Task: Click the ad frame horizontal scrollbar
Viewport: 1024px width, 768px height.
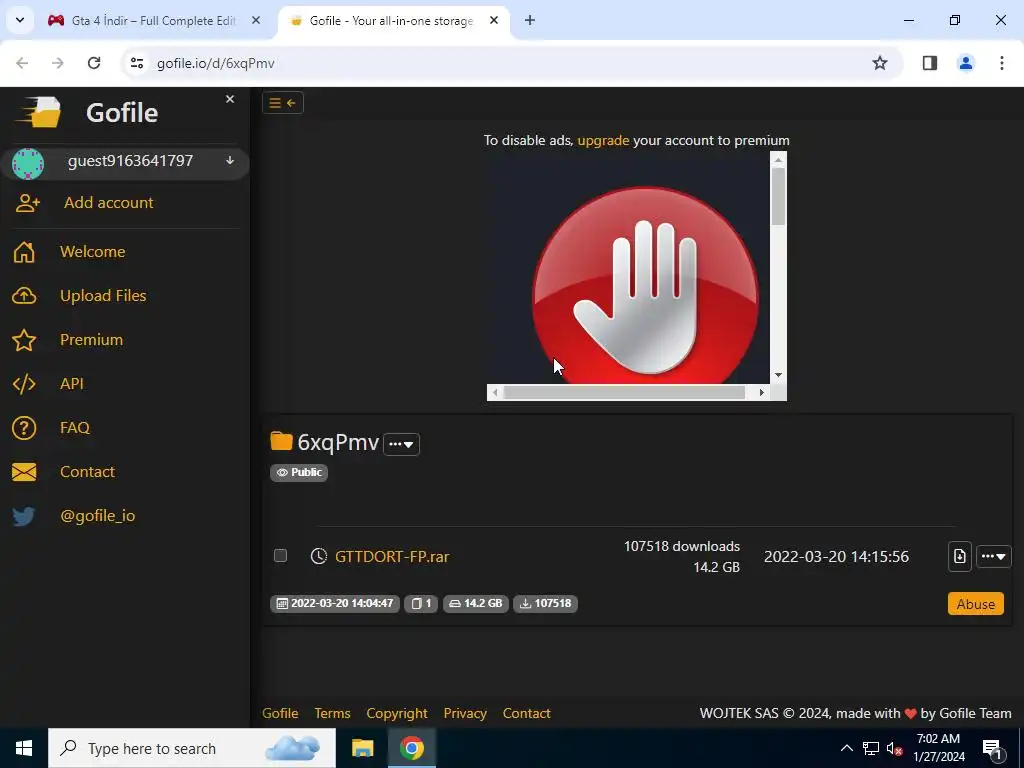Action: (628, 392)
